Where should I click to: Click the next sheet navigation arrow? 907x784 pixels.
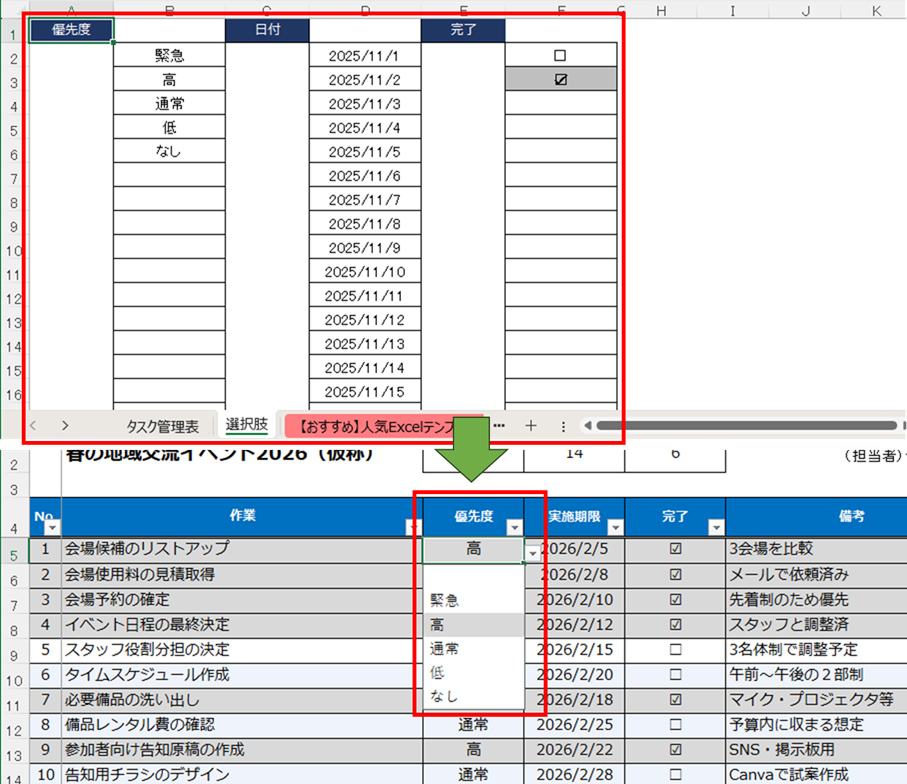click(x=65, y=425)
